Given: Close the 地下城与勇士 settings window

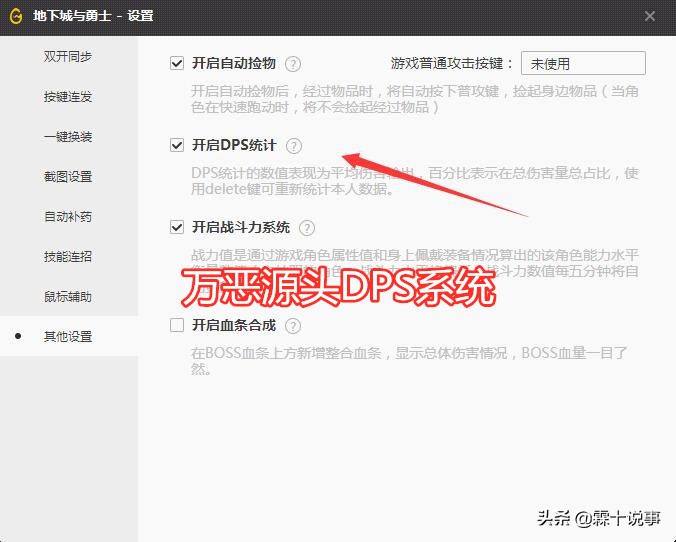Looking at the screenshot, I should [650, 16].
